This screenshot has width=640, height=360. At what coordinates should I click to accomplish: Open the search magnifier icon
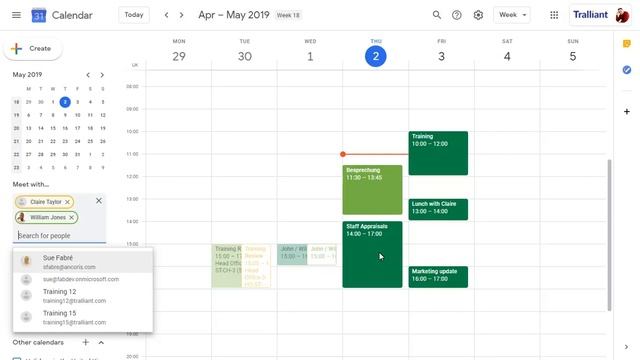click(x=437, y=15)
